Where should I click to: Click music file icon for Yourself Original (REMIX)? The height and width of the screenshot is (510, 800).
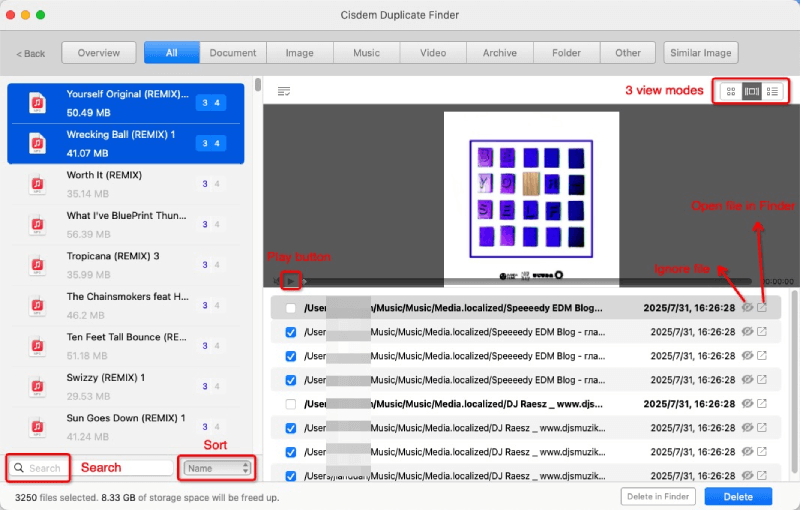37,103
